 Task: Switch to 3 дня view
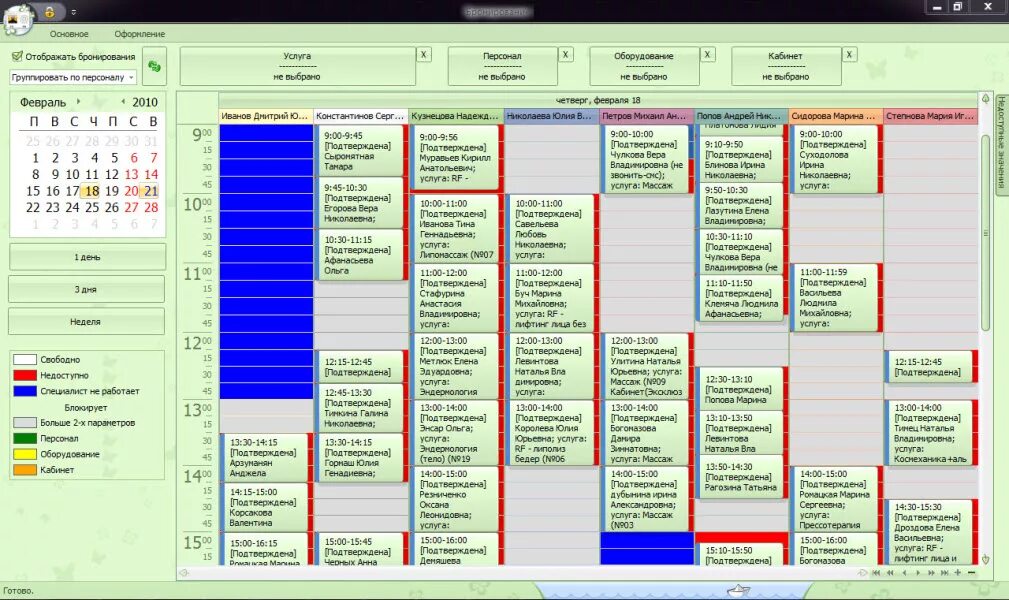tap(87, 289)
